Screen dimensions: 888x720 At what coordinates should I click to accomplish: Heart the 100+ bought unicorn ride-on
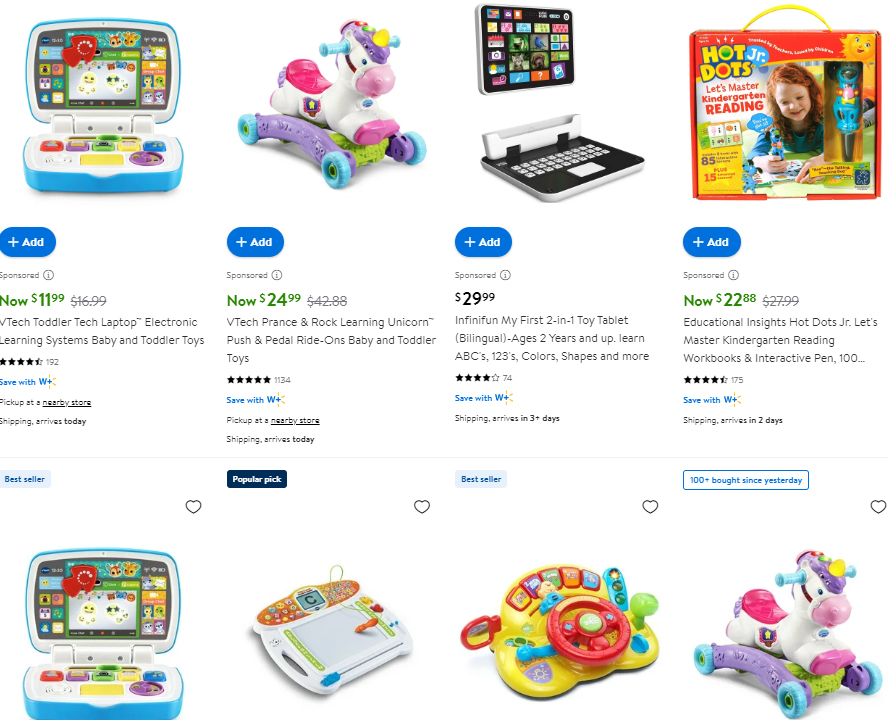878,506
